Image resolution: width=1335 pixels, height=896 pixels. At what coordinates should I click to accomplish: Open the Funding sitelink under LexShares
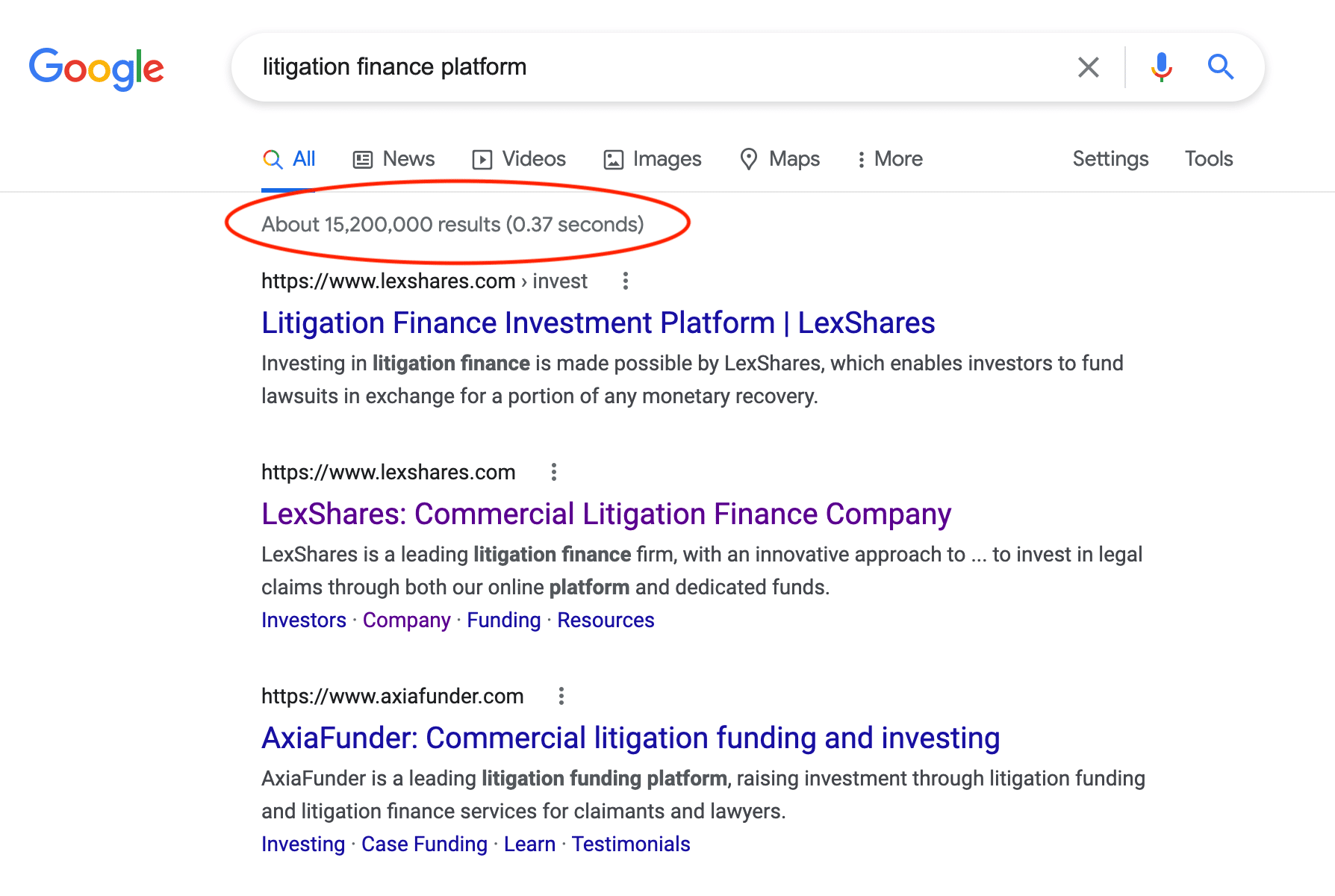(504, 620)
